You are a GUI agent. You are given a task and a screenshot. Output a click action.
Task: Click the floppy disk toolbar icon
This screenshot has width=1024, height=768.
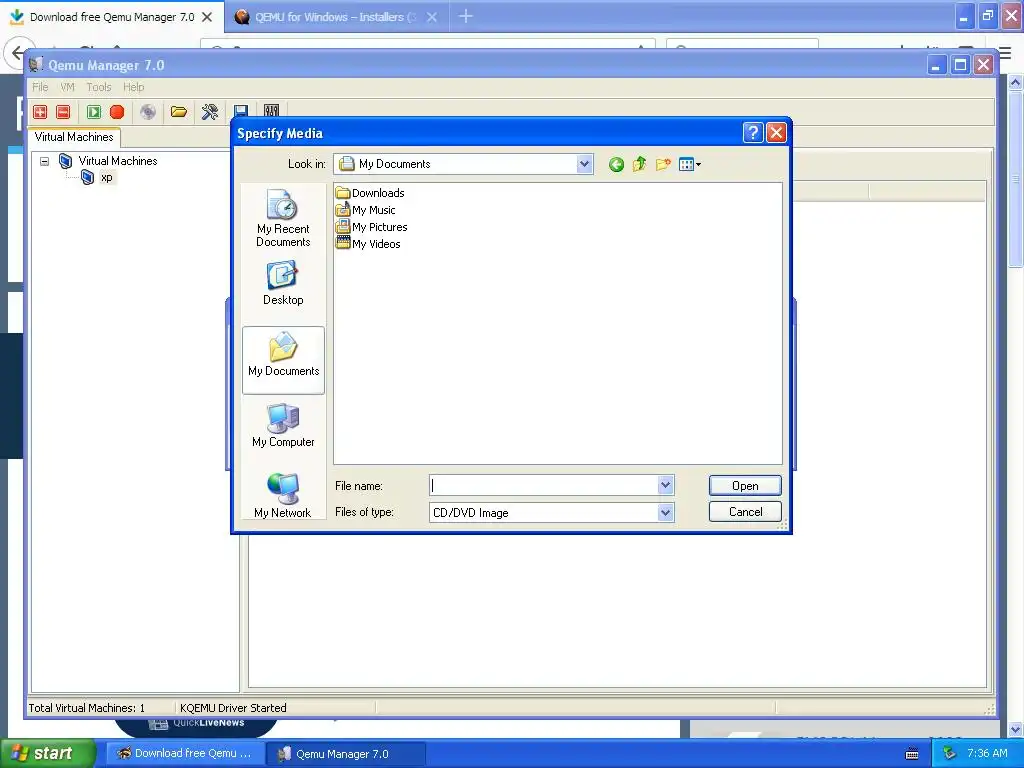[241, 110]
